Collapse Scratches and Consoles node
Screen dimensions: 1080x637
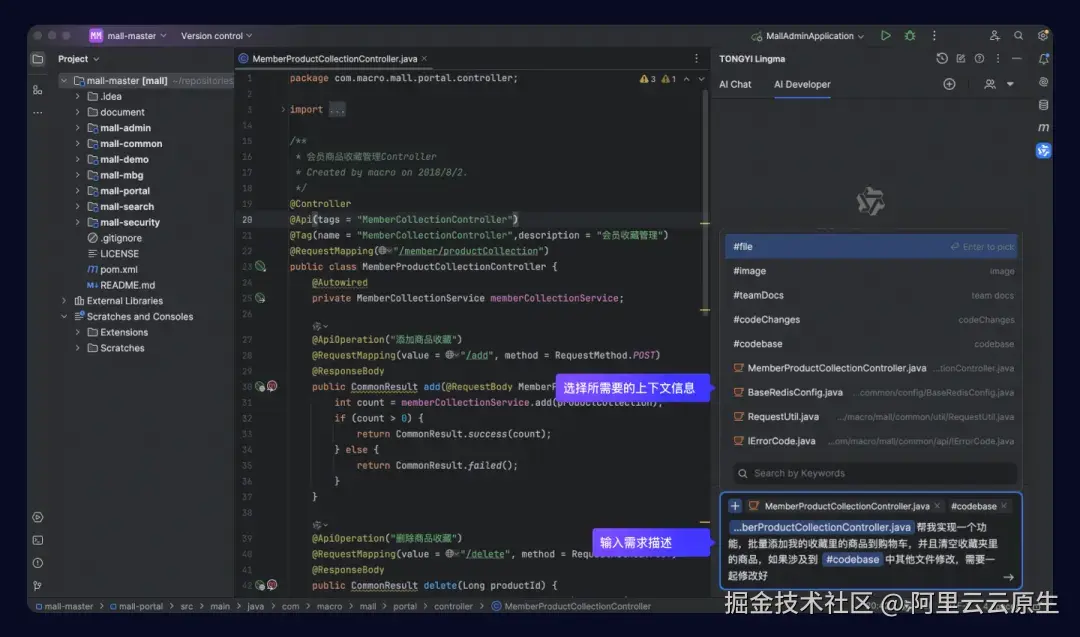coord(64,317)
